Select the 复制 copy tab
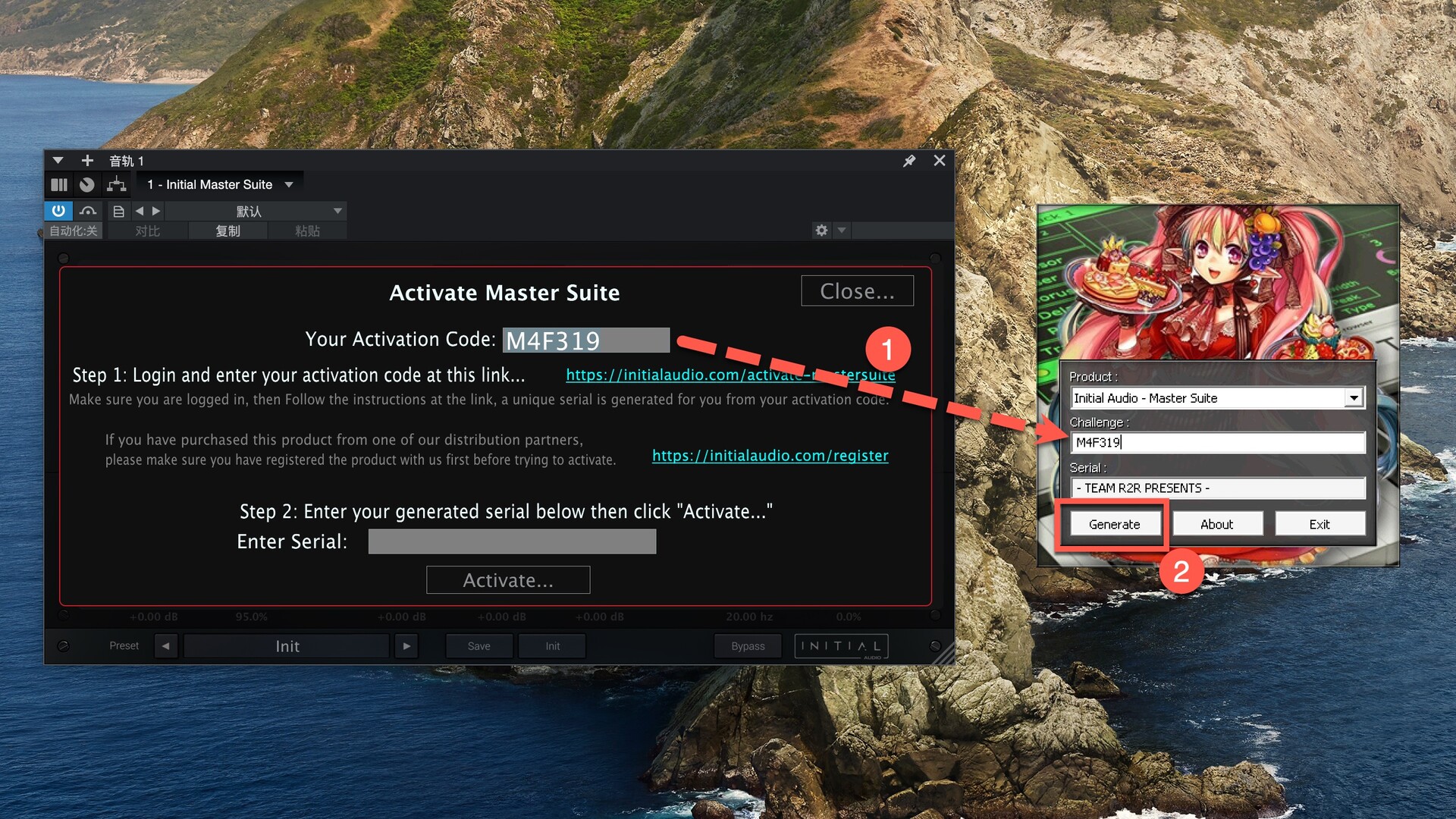The image size is (1456, 819). pyautogui.click(x=227, y=231)
